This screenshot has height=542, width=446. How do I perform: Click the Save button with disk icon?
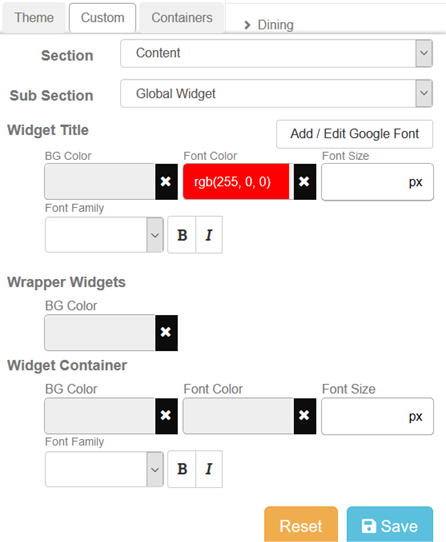point(390,525)
